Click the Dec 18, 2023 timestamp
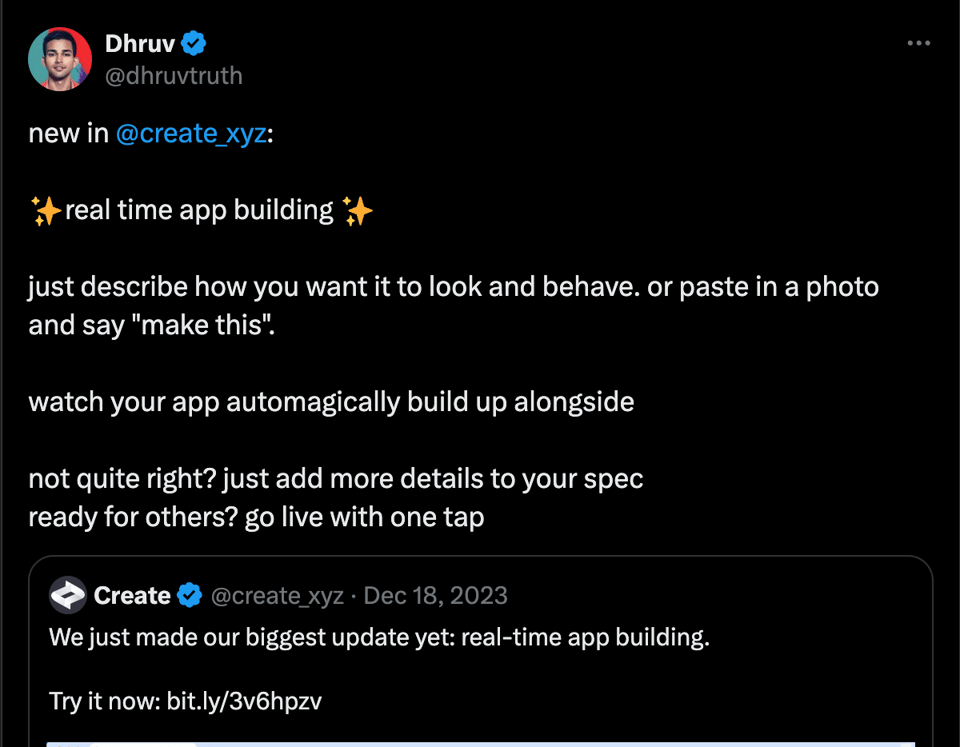The image size is (960, 747). (435, 595)
